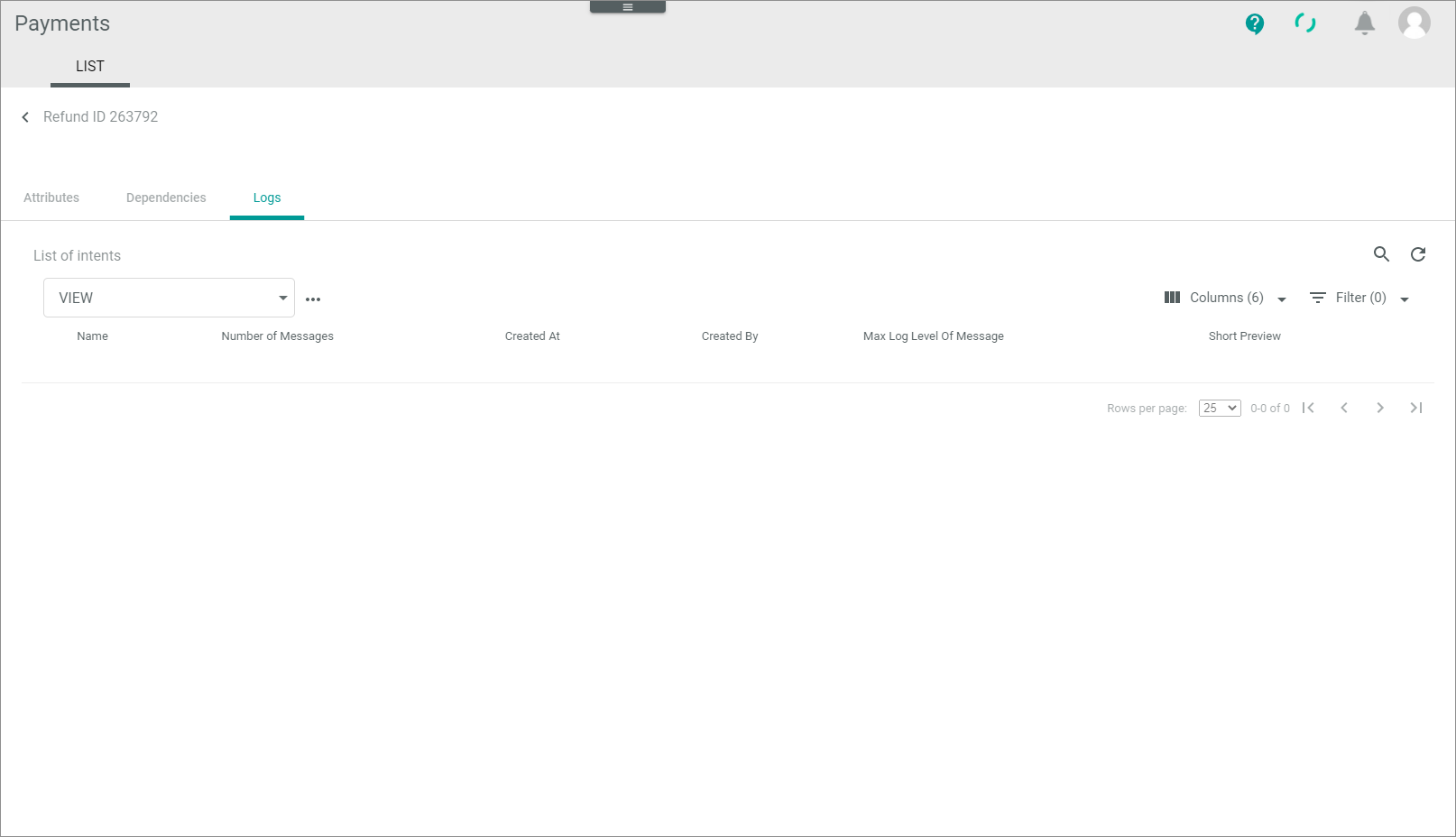The width and height of the screenshot is (1456, 837).
Task: Change rows per page selector
Action: pos(1219,408)
